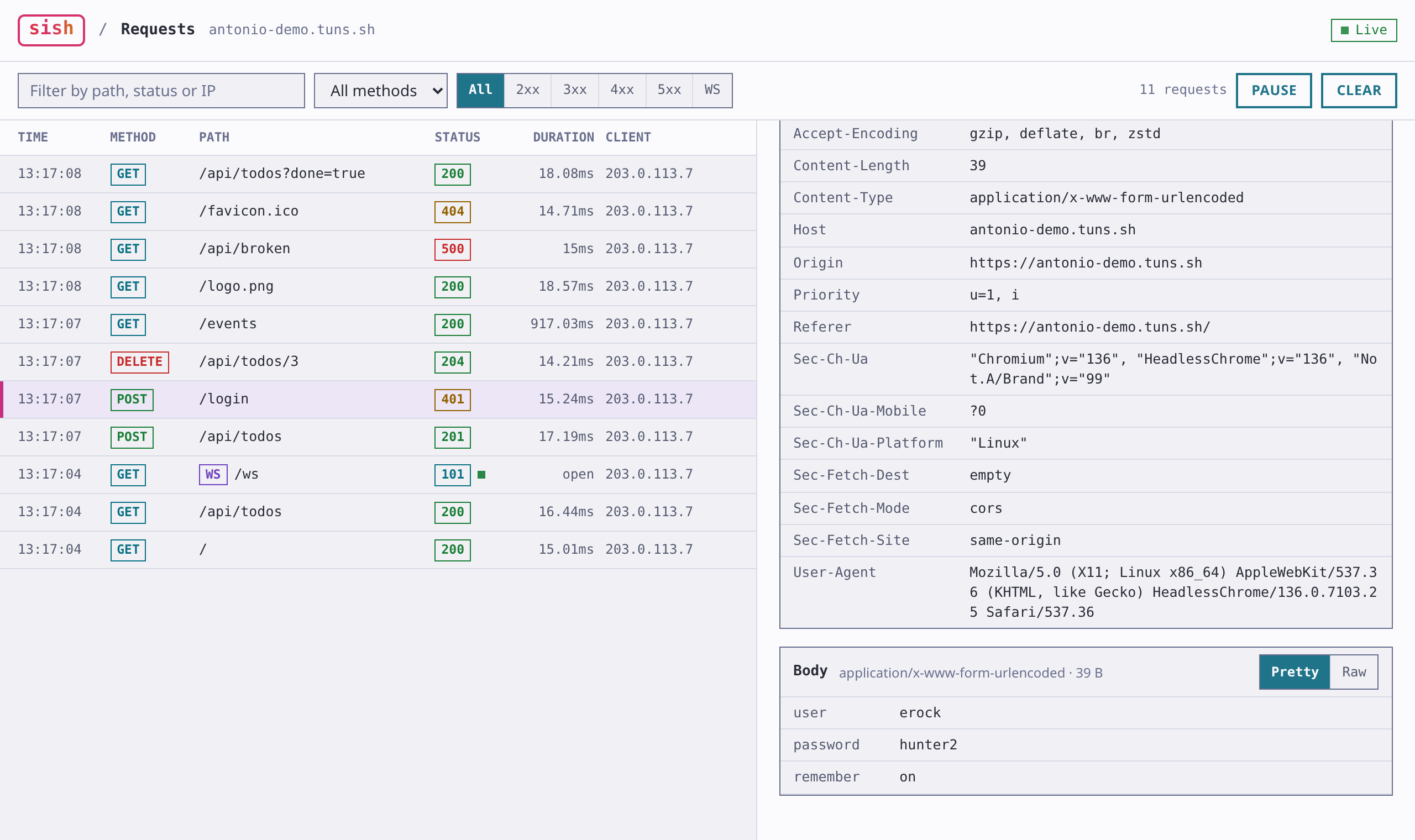Click the antonio-demo.tuns.sh subdomain in header
Viewport: 1415px width, 840px height.
[x=291, y=29]
